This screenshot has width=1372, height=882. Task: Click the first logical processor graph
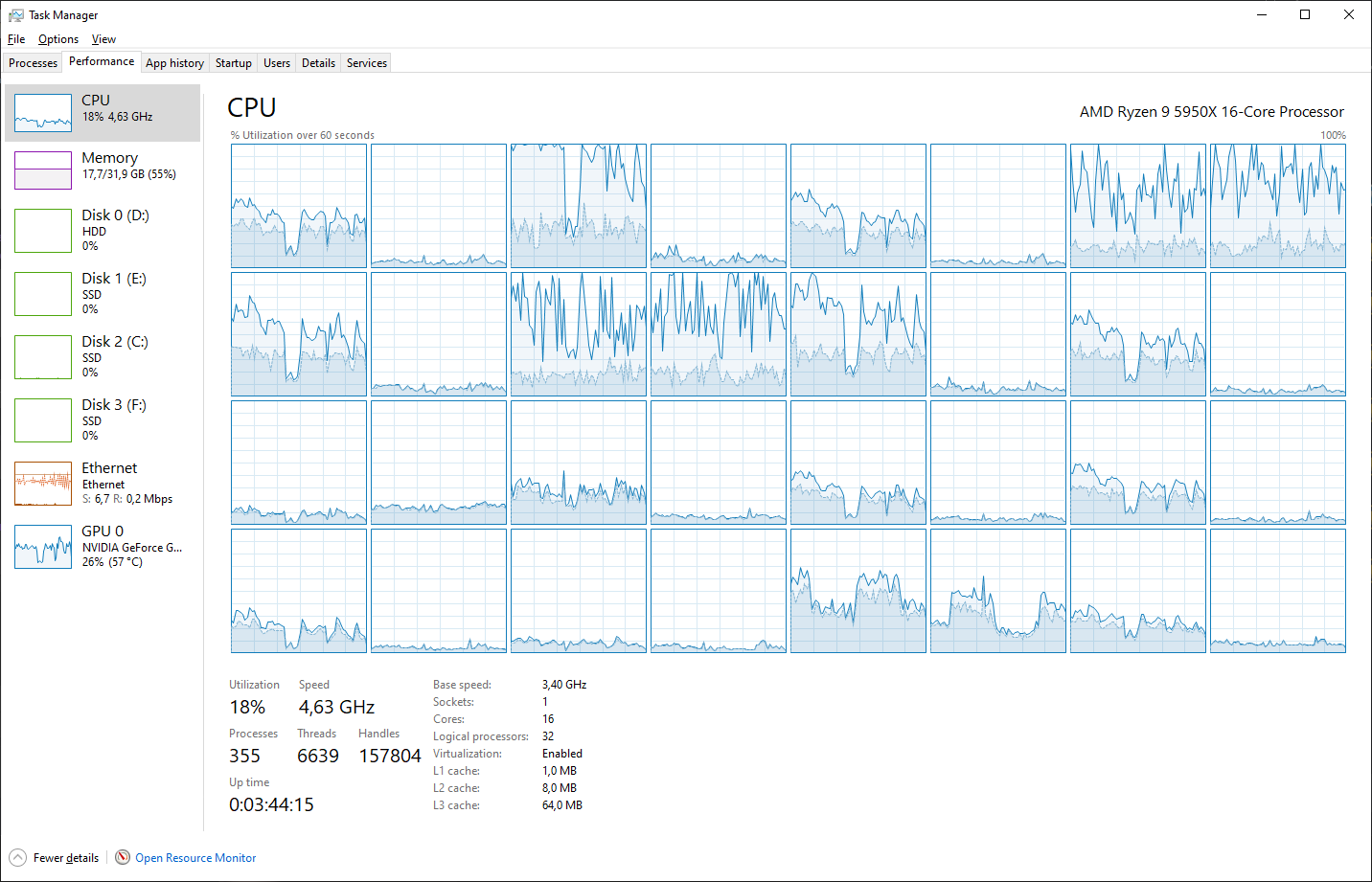pos(299,206)
